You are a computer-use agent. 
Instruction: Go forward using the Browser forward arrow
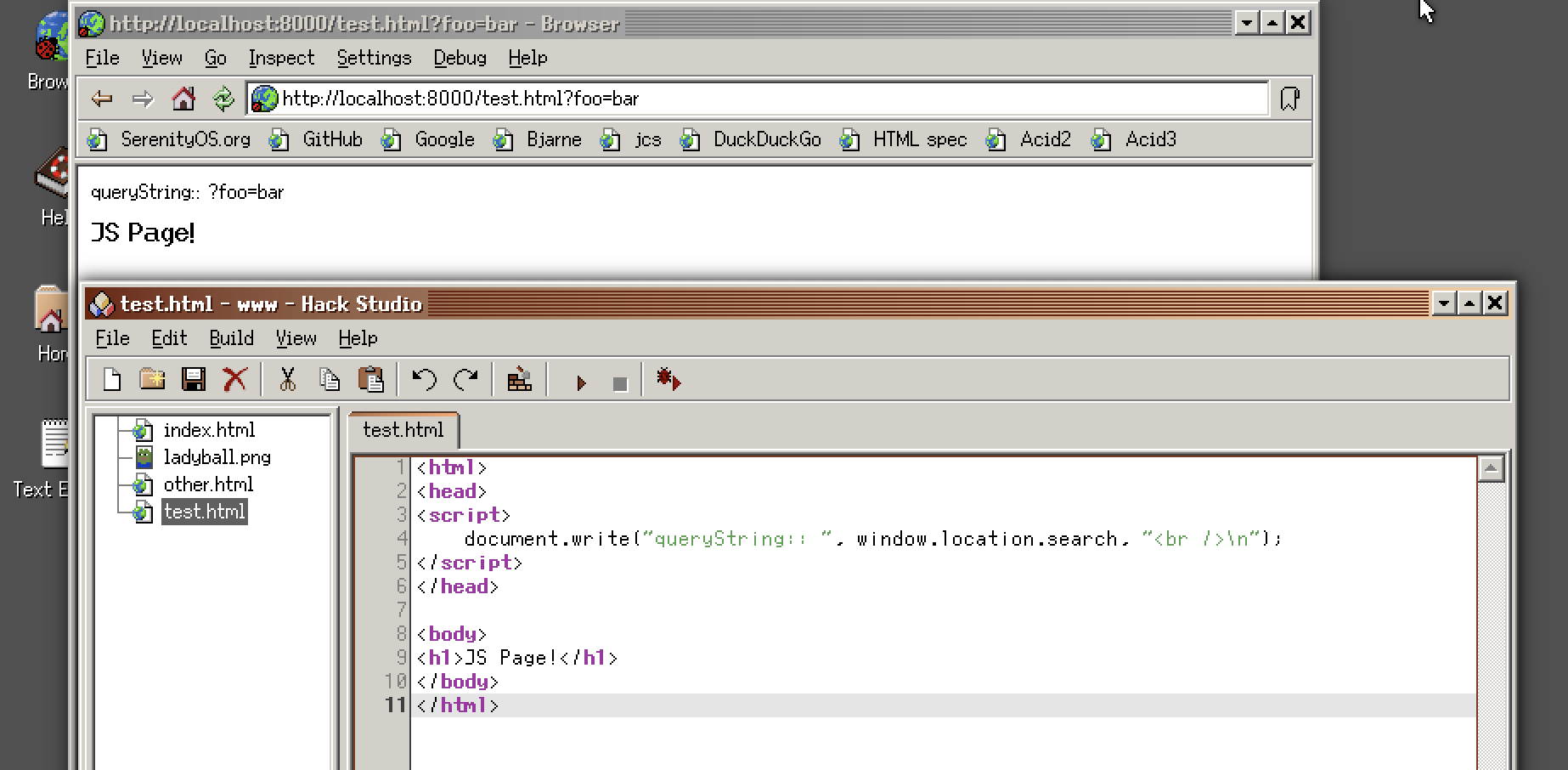coord(143,99)
